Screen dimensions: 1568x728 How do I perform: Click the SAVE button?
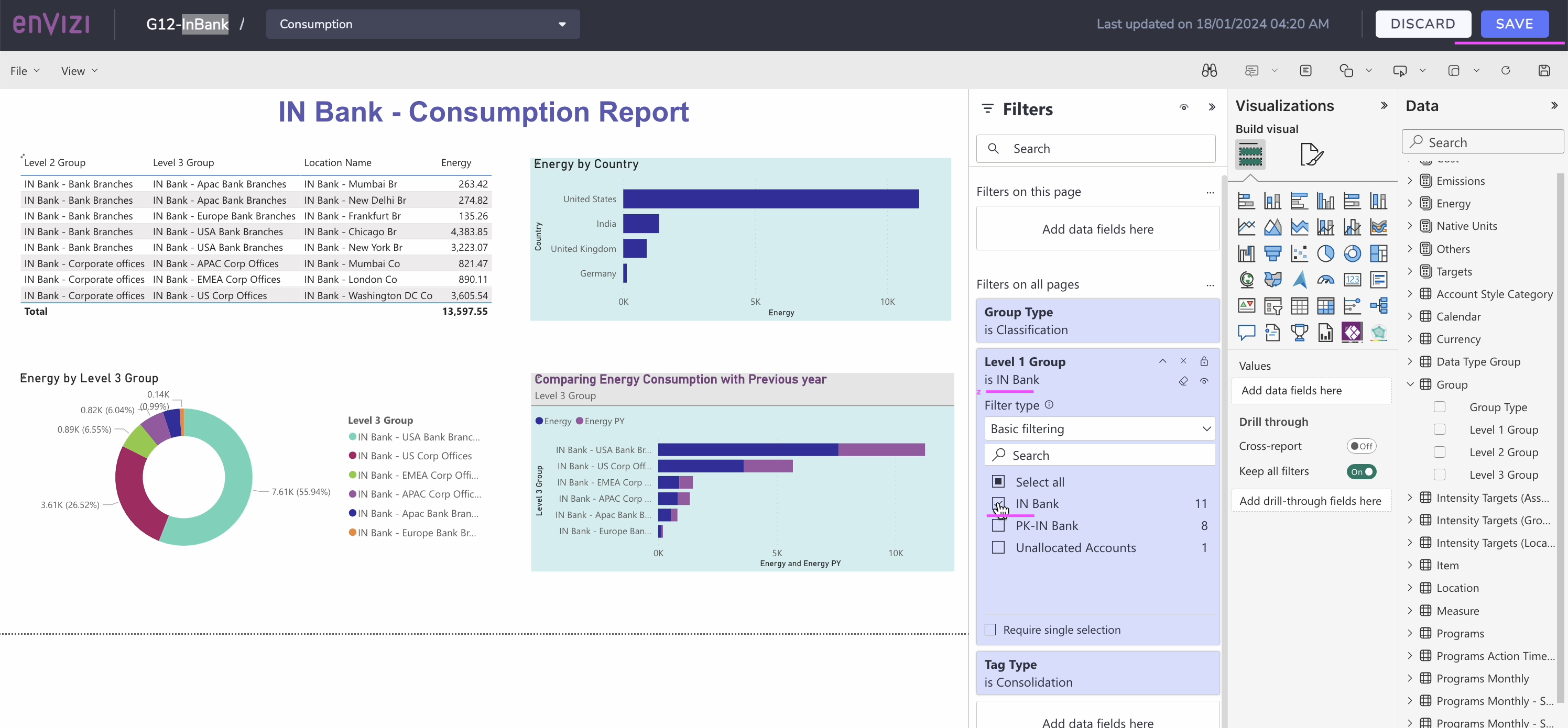tap(1515, 24)
